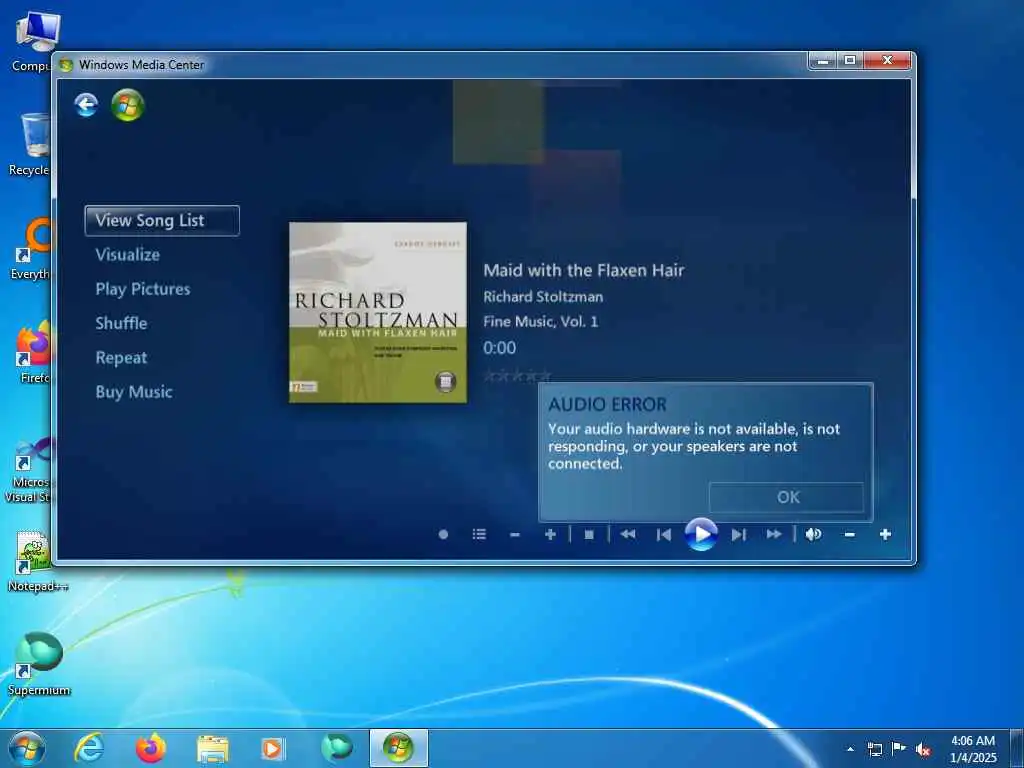This screenshot has width=1024, height=768.
Task: Click the muted speaker tray icon
Action: [923, 750]
